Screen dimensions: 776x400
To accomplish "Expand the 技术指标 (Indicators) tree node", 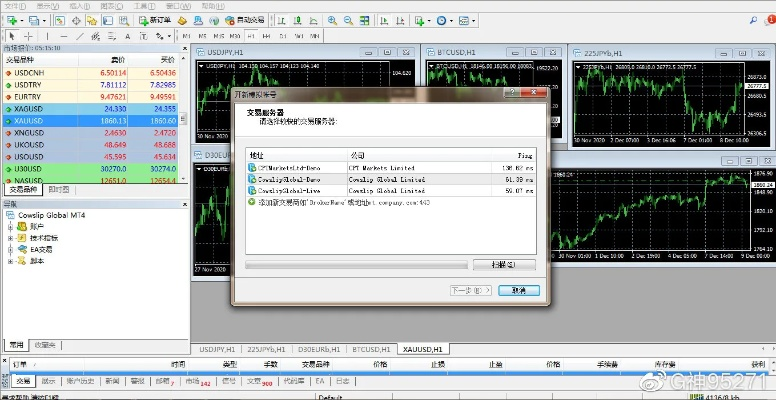I will [x=10, y=238].
